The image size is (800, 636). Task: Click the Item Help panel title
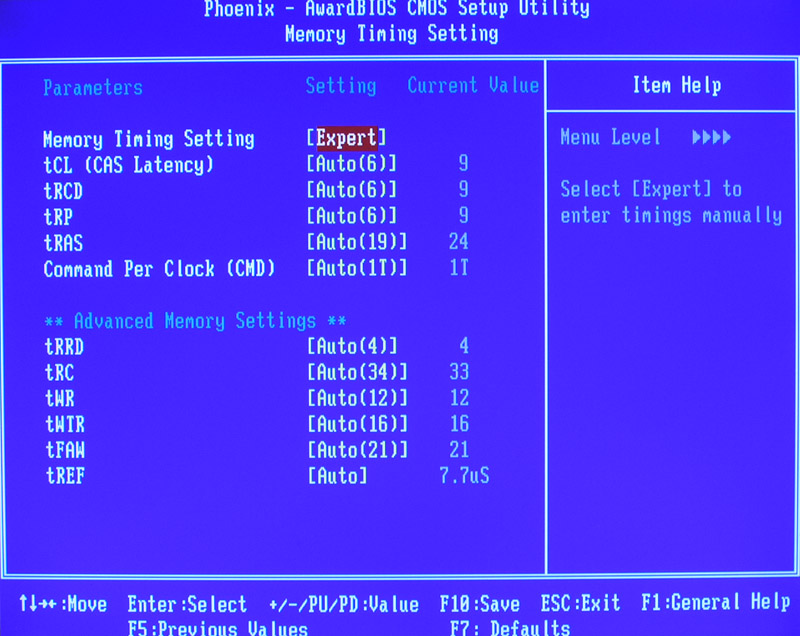click(677, 85)
